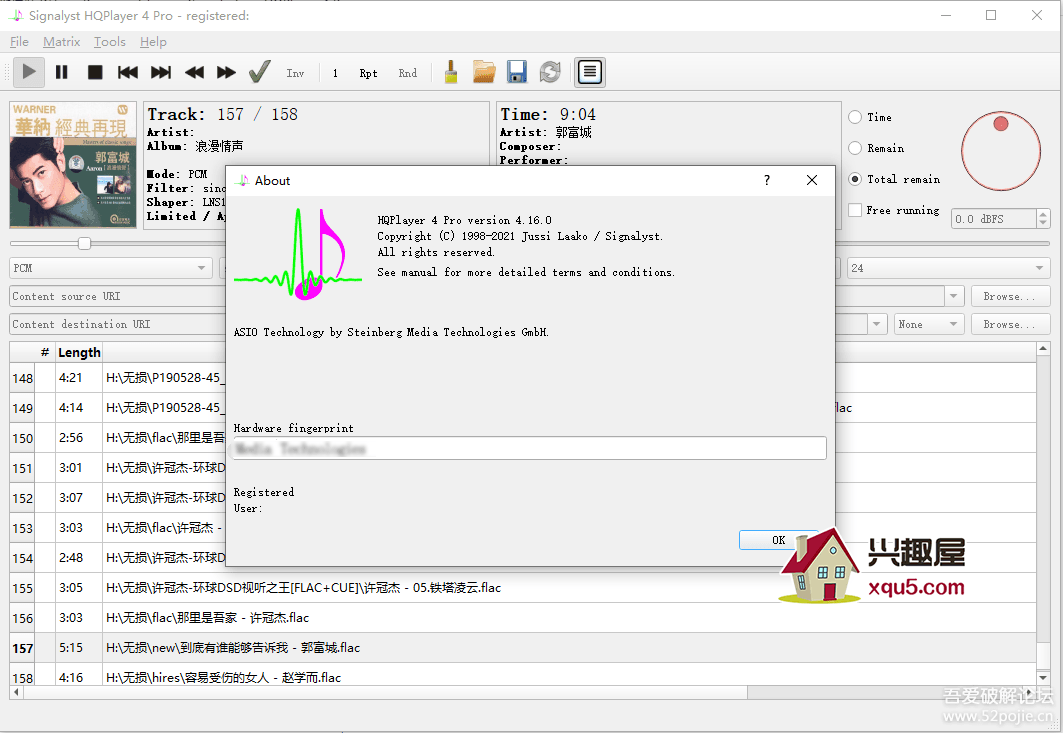This screenshot has height=733, width=1063.
Task: Clear playlist with the brush icon
Action: click(451, 72)
